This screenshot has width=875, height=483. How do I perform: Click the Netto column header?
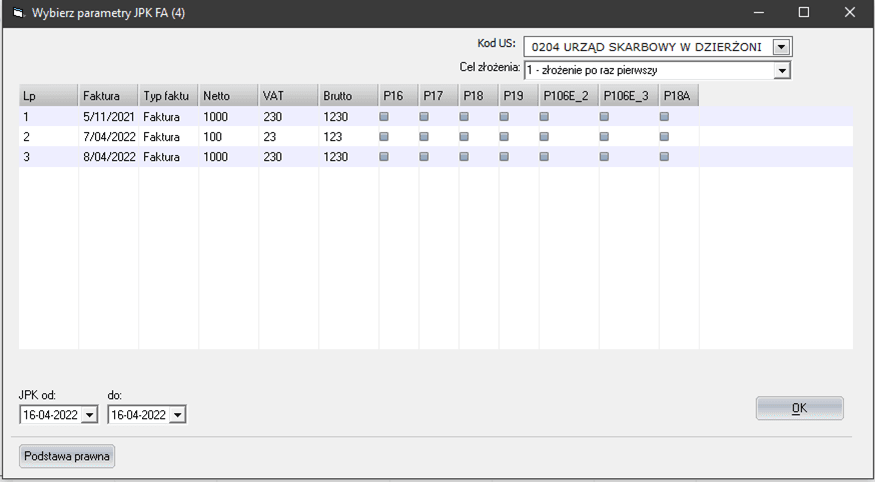tap(228, 96)
